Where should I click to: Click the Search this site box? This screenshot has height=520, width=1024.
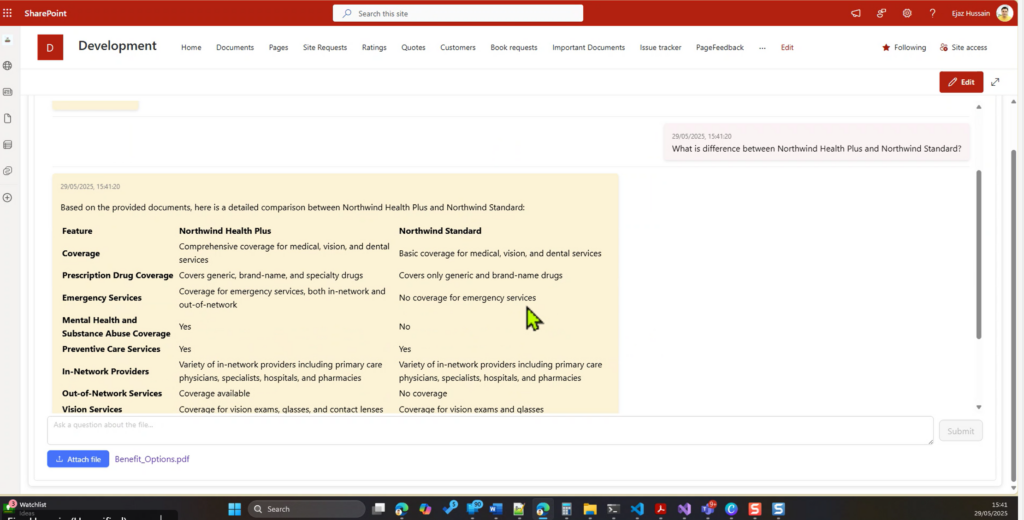click(458, 13)
